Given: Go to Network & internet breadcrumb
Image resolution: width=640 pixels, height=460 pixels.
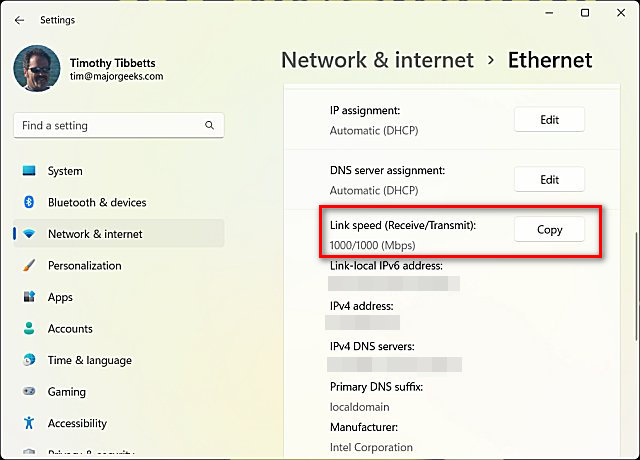Looking at the screenshot, I should [x=377, y=60].
